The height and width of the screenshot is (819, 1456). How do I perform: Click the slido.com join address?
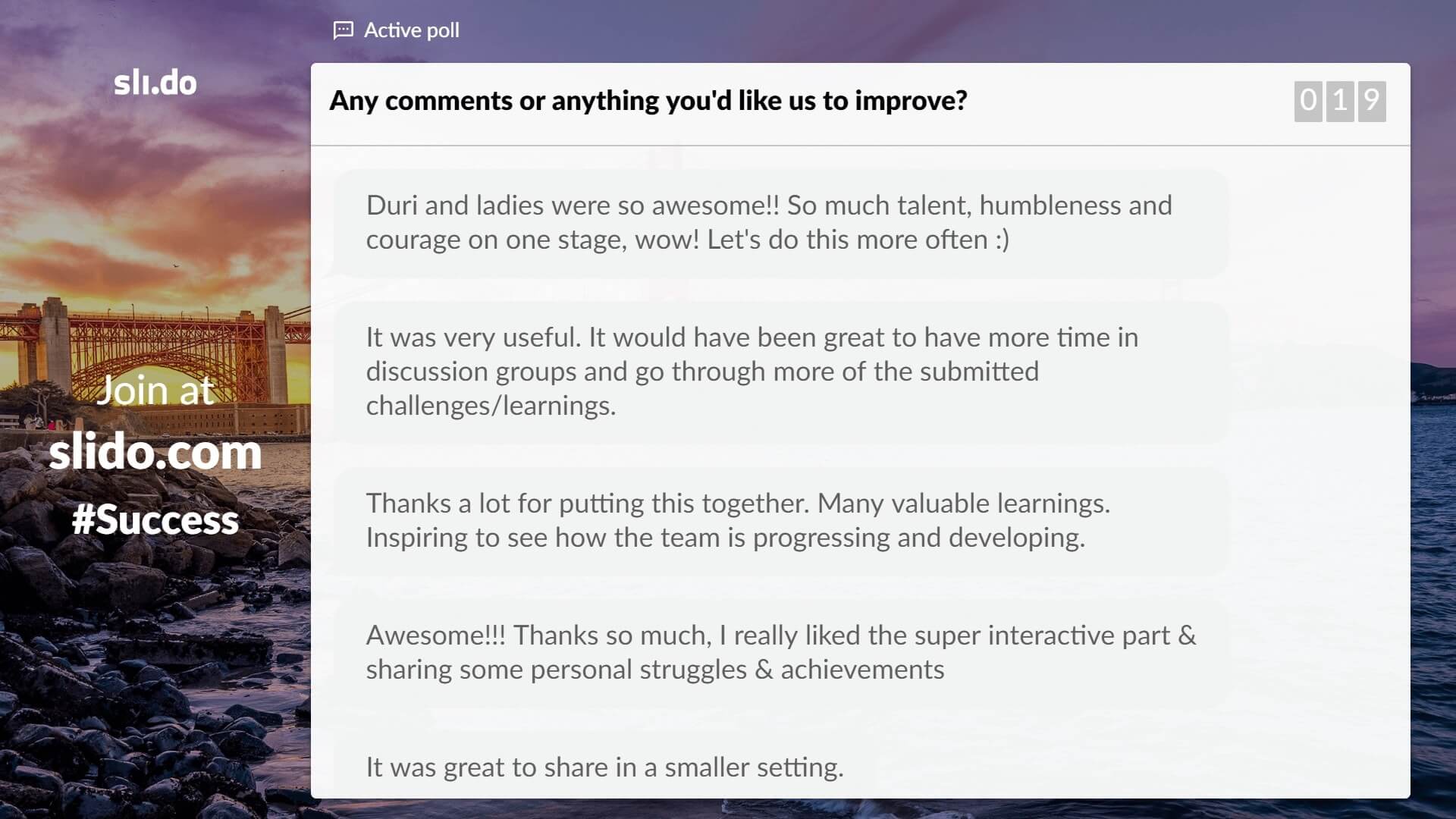pyautogui.click(x=155, y=453)
